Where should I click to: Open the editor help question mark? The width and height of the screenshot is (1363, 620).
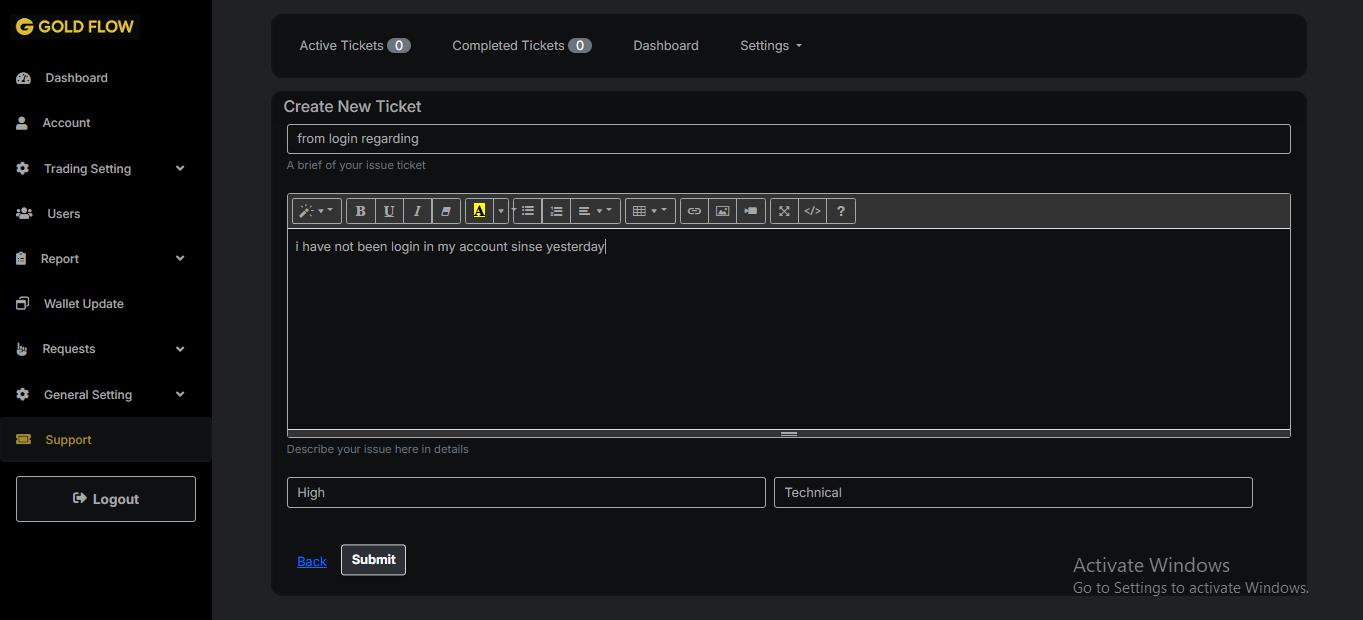[x=841, y=211]
